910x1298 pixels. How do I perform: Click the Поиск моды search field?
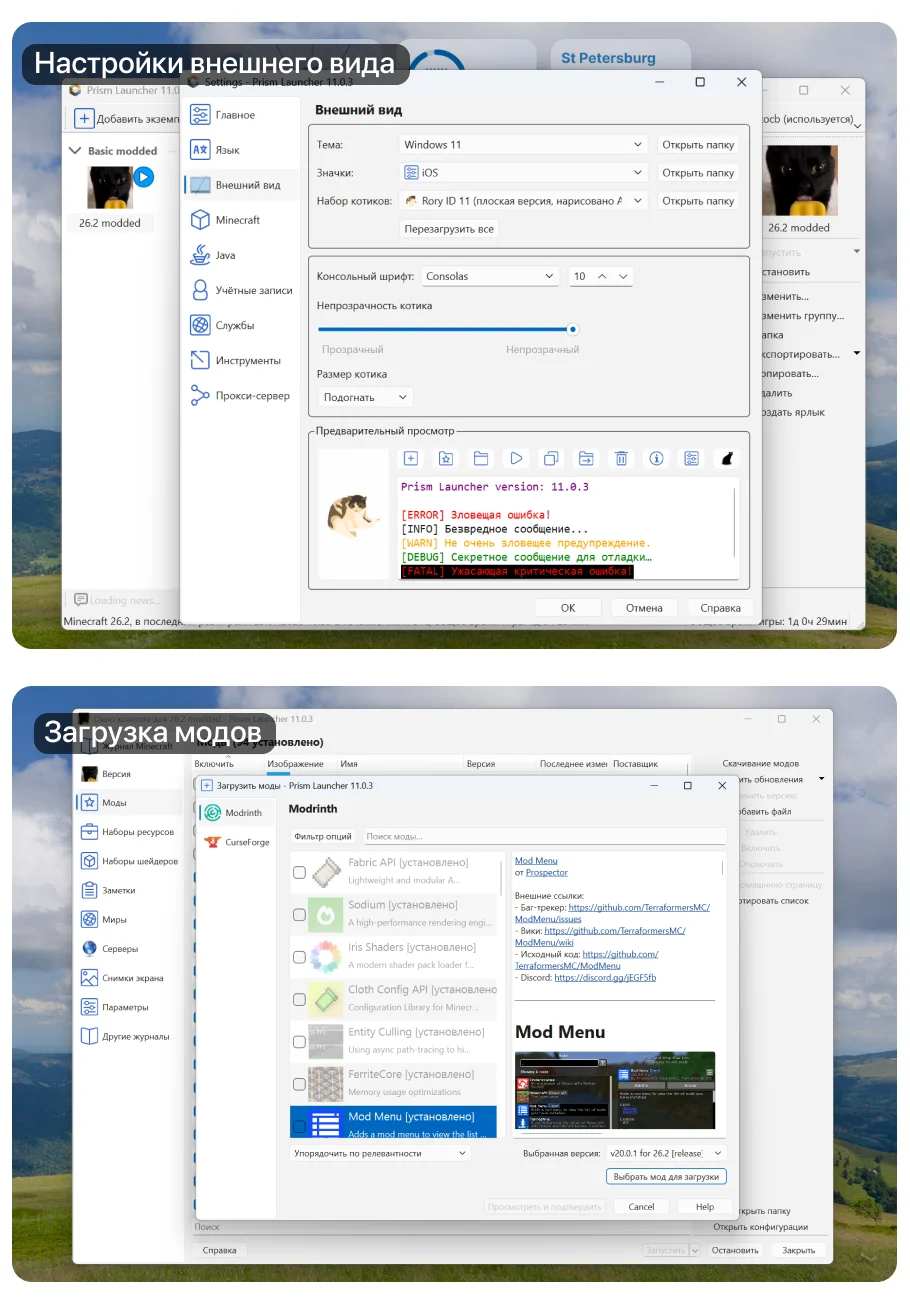(x=544, y=836)
